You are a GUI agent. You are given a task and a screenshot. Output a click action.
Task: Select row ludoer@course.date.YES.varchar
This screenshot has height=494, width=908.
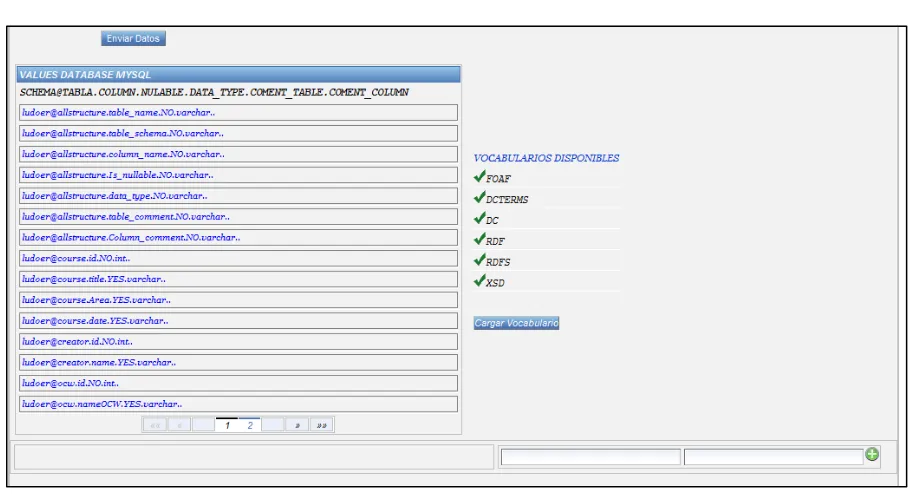(238, 321)
